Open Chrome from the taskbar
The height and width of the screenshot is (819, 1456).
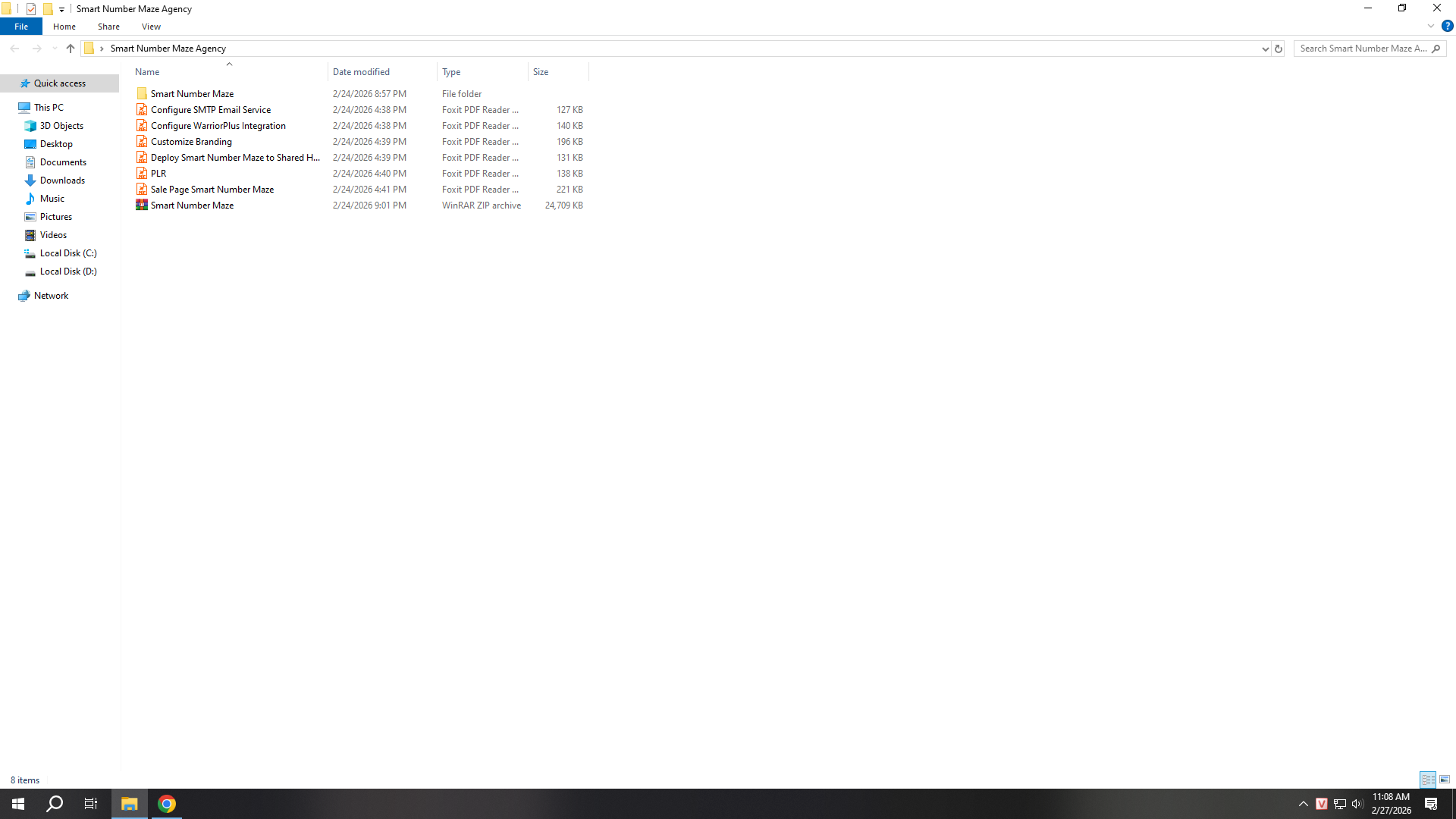167,804
